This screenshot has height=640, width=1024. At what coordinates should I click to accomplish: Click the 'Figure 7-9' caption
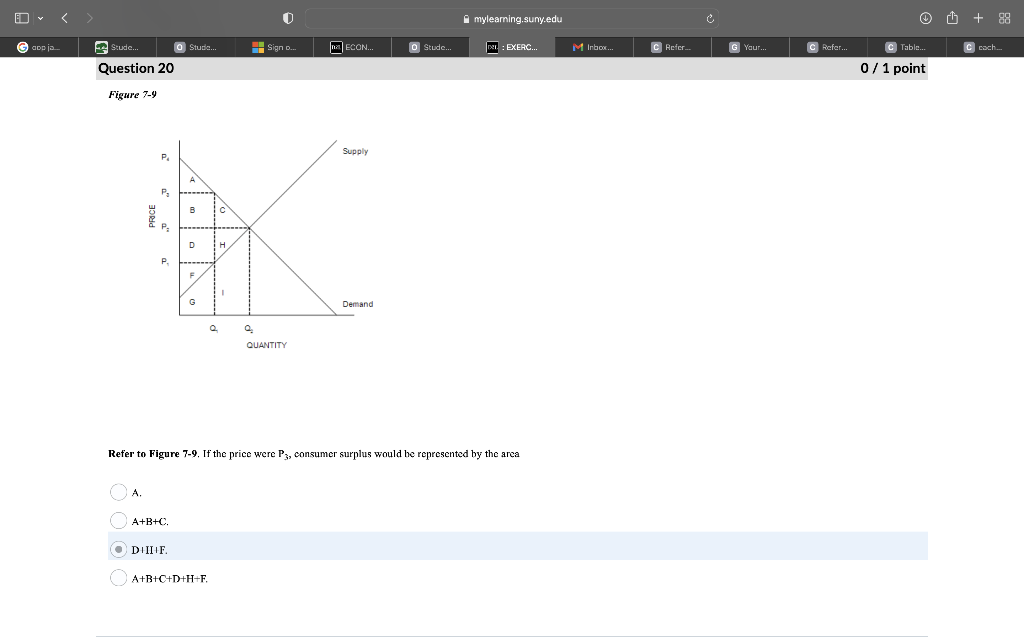(133, 95)
